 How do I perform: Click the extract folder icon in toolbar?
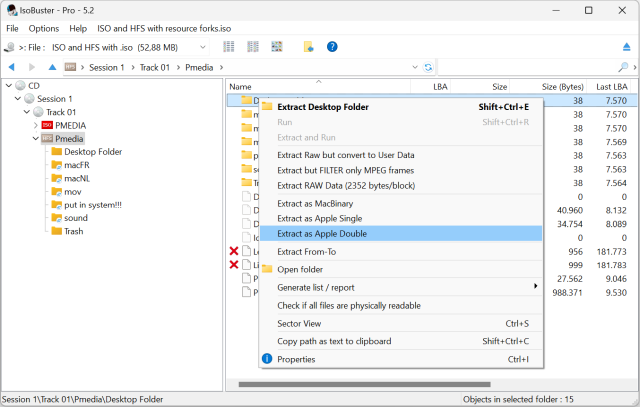308,47
